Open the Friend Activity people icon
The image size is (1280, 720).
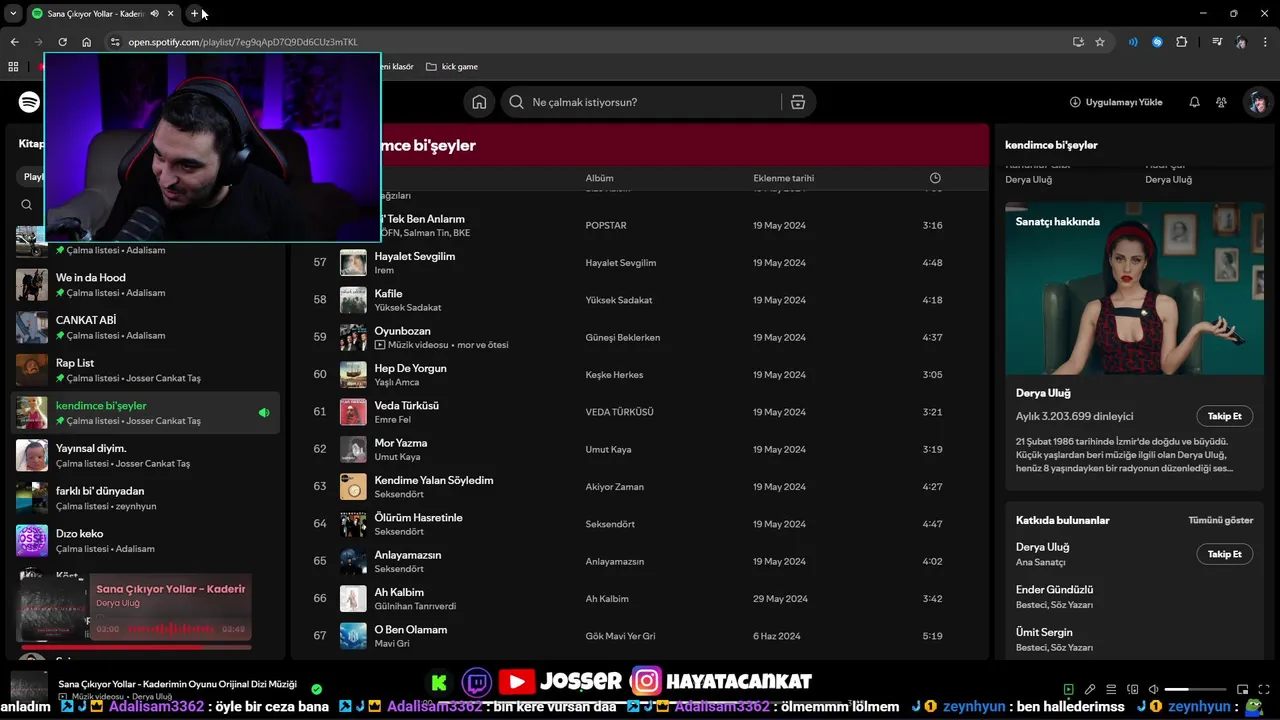click(1221, 102)
